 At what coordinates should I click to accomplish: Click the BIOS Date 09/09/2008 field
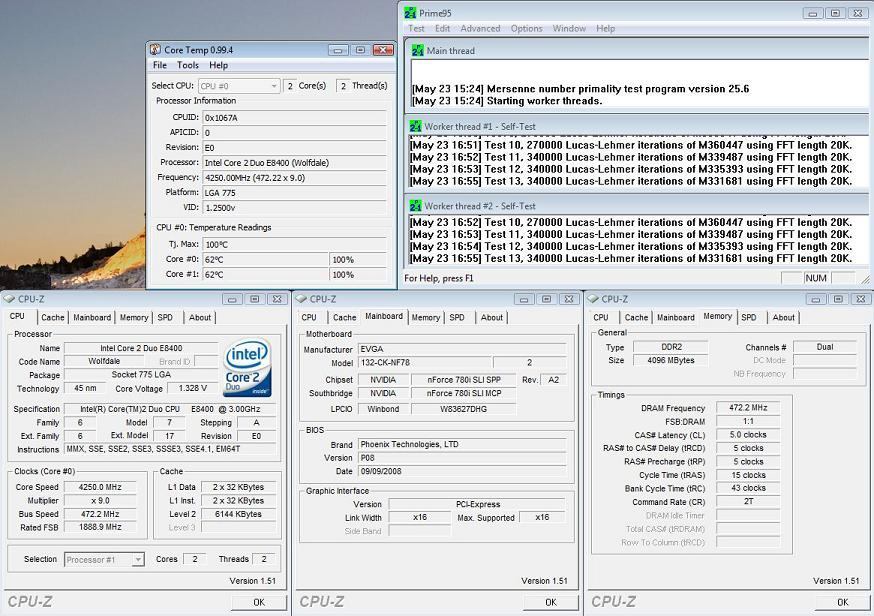pyautogui.click(x=462, y=471)
